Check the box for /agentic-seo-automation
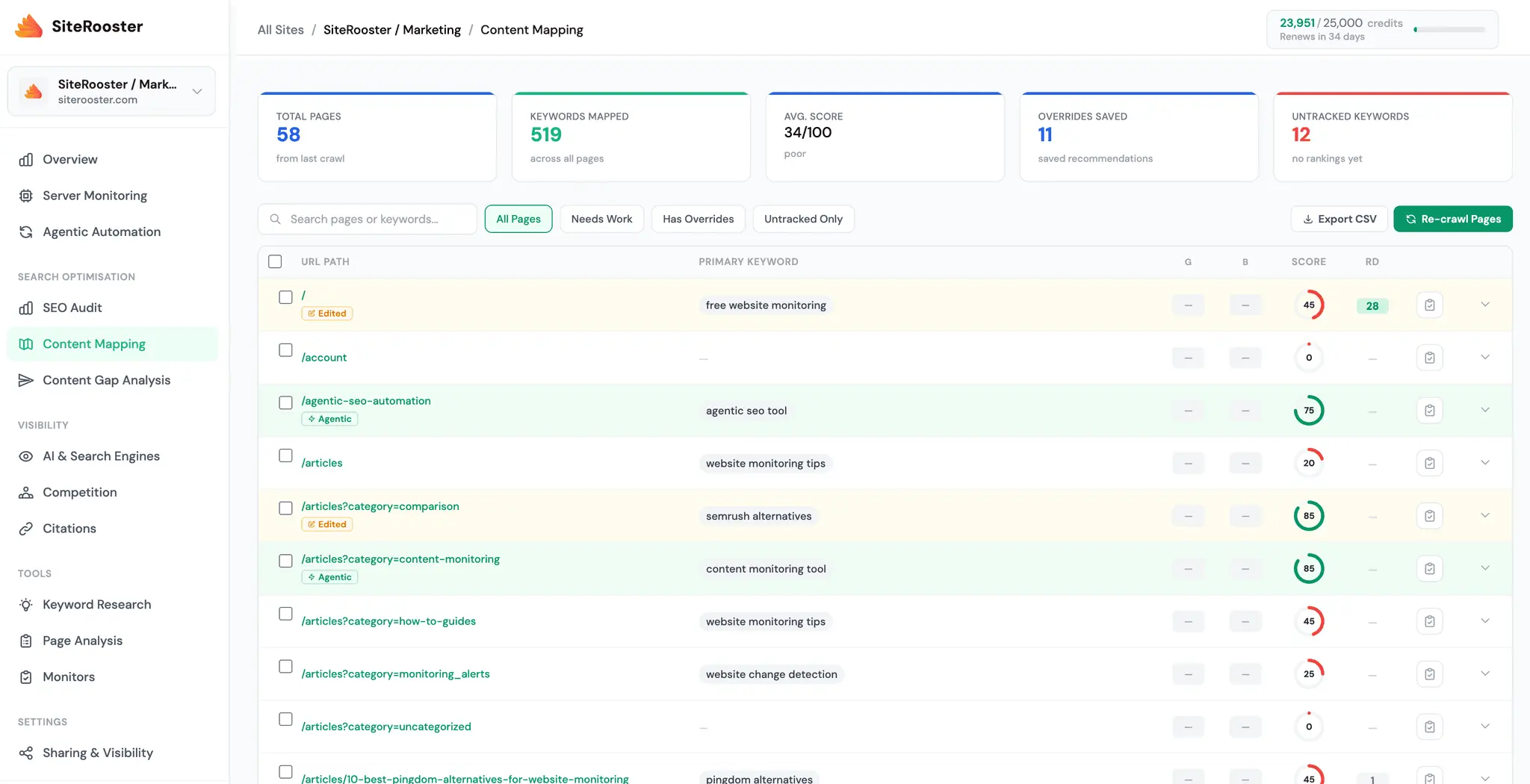 tap(285, 402)
